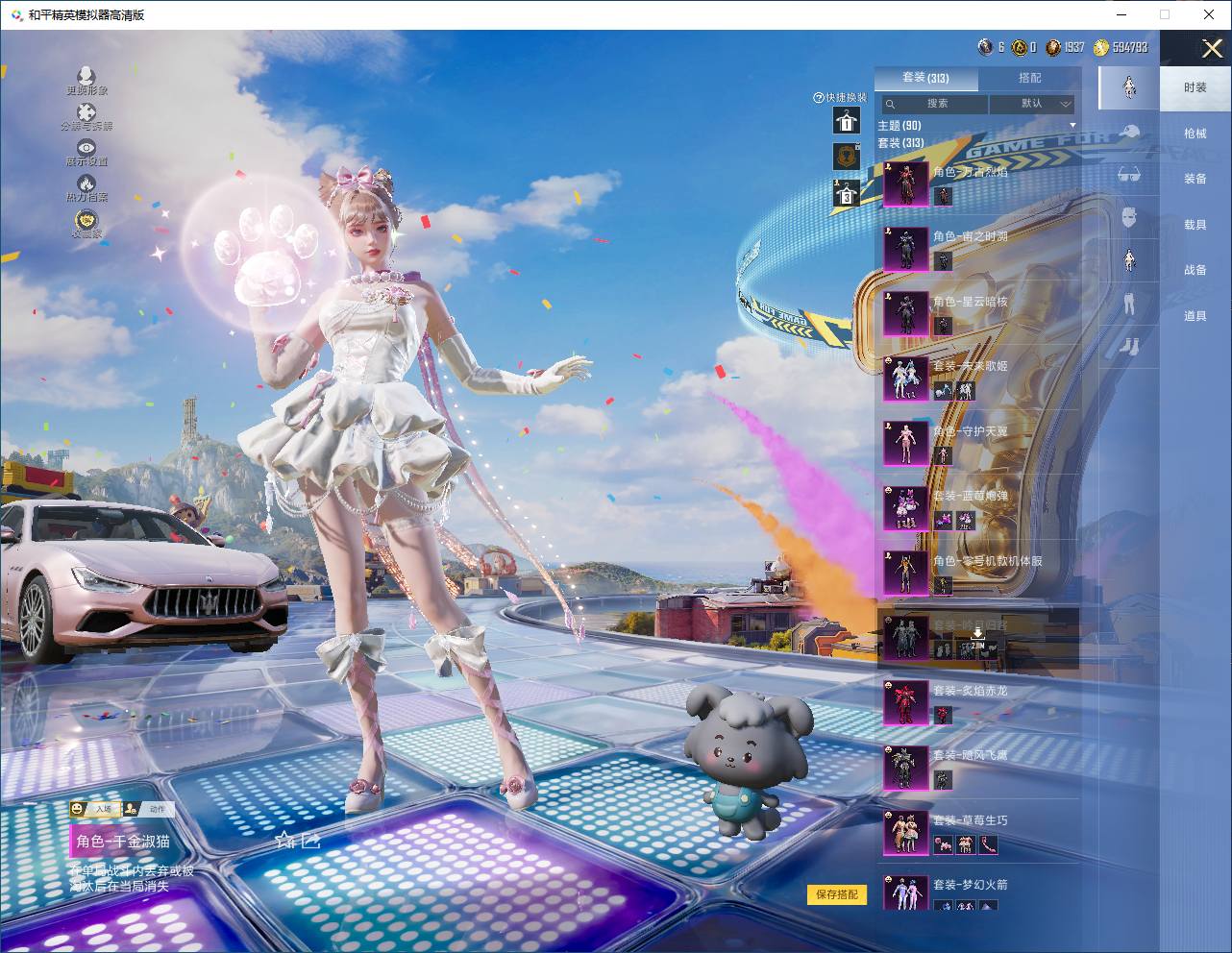This screenshot has height=953, width=1232.
Task: Select the full-outfit category icon
Action: pyautogui.click(x=1129, y=86)
